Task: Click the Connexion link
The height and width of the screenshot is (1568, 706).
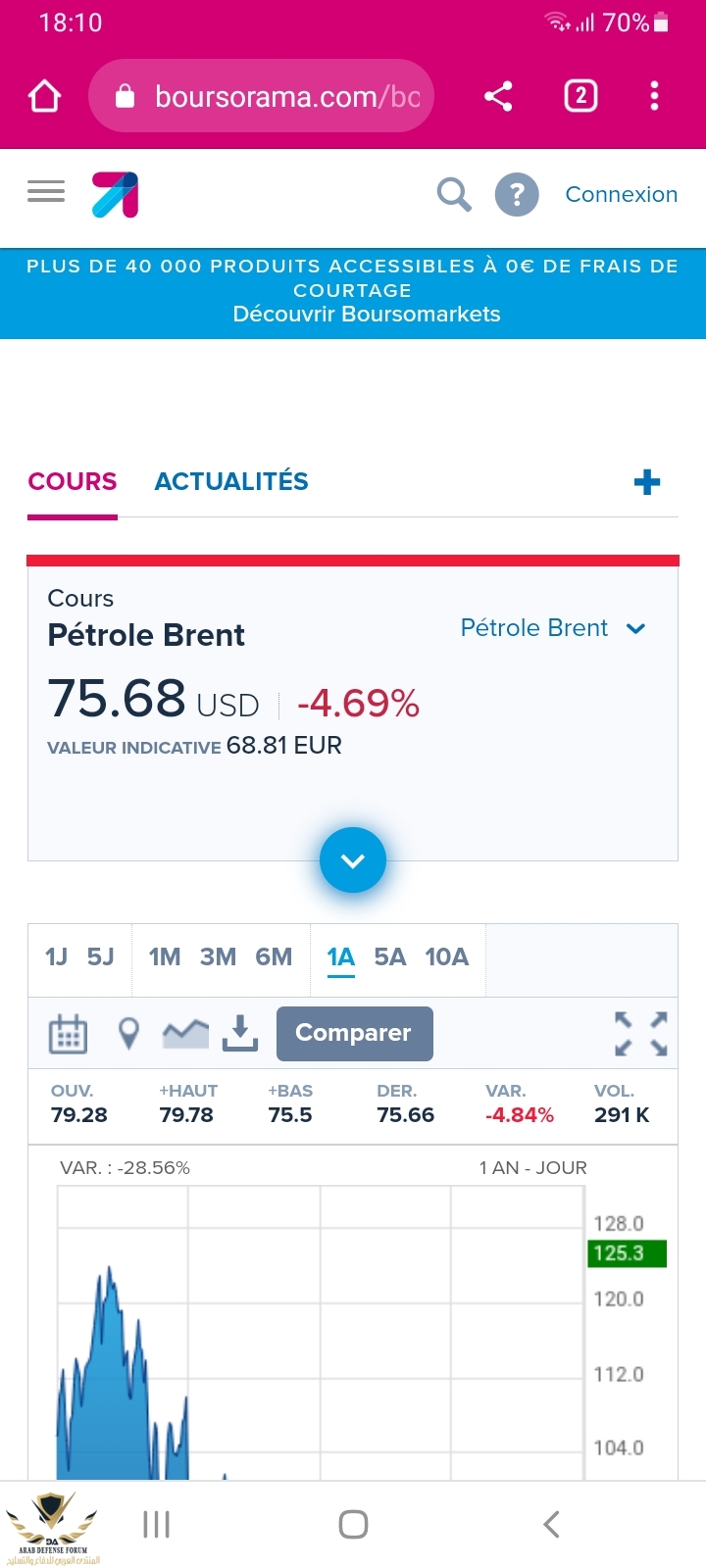Action: (x=621, y=194)
